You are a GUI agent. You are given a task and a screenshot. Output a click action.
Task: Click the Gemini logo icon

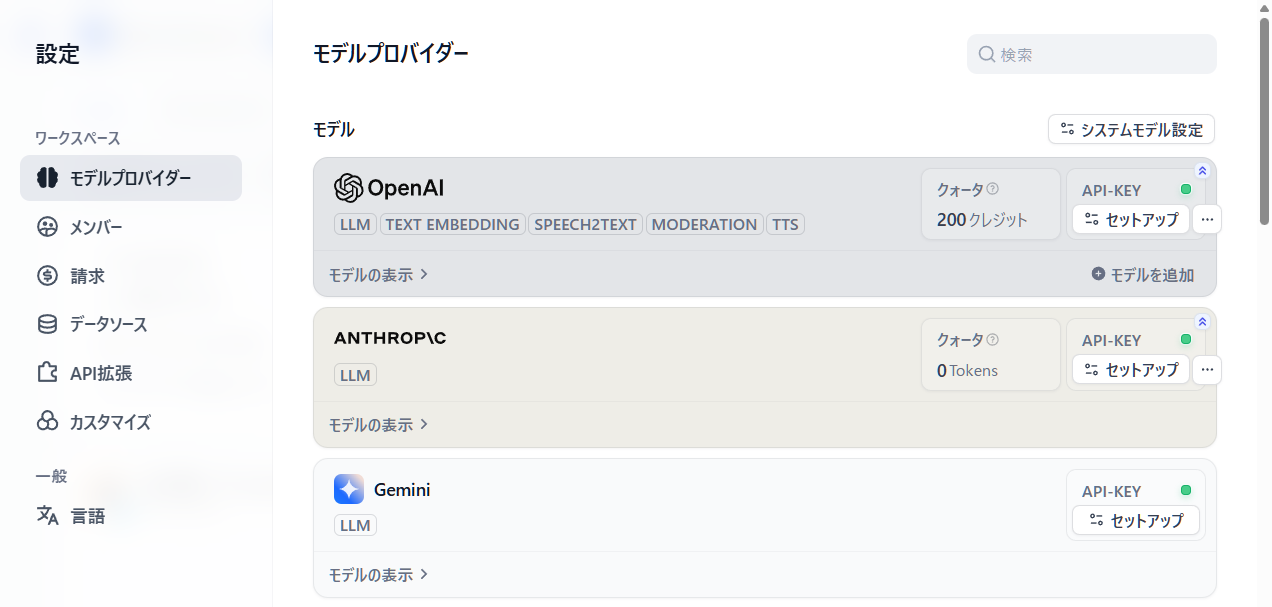[349, 489]
